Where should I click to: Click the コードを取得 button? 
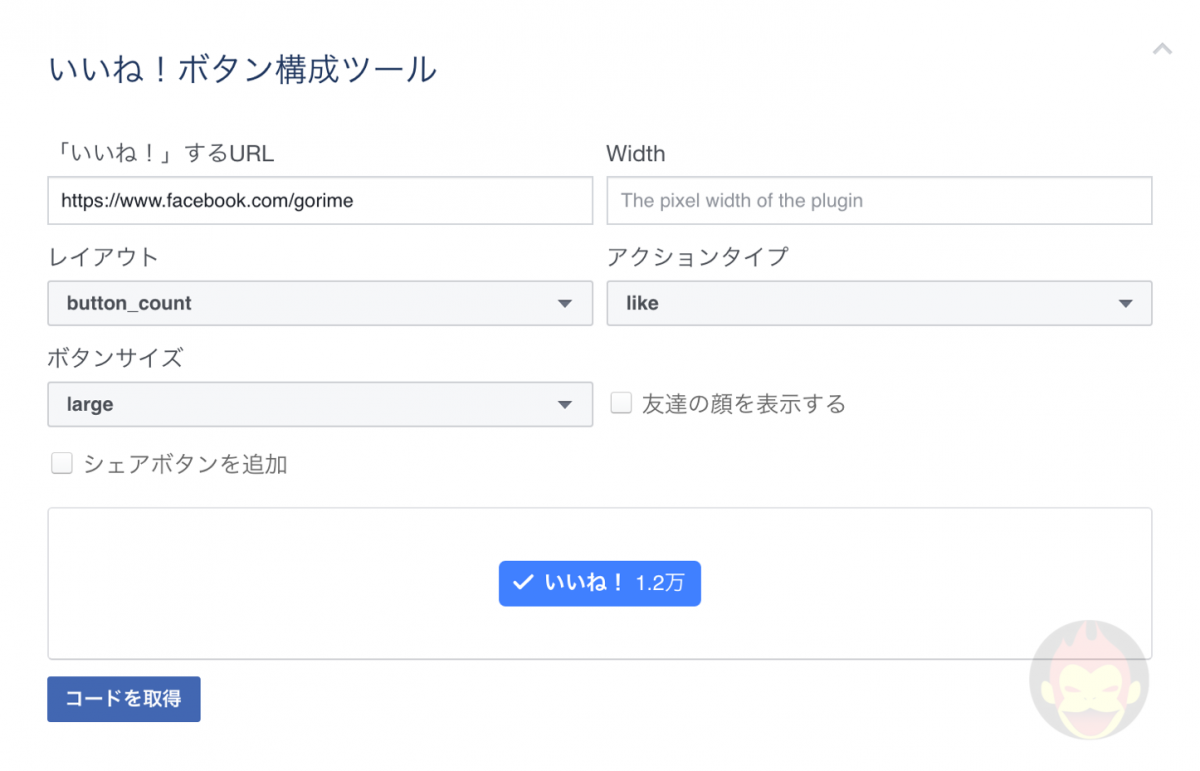[x=123, y=699]
